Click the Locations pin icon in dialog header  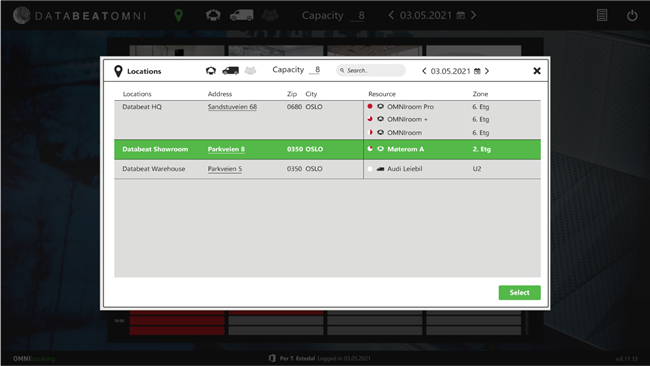tap(118, 71)
